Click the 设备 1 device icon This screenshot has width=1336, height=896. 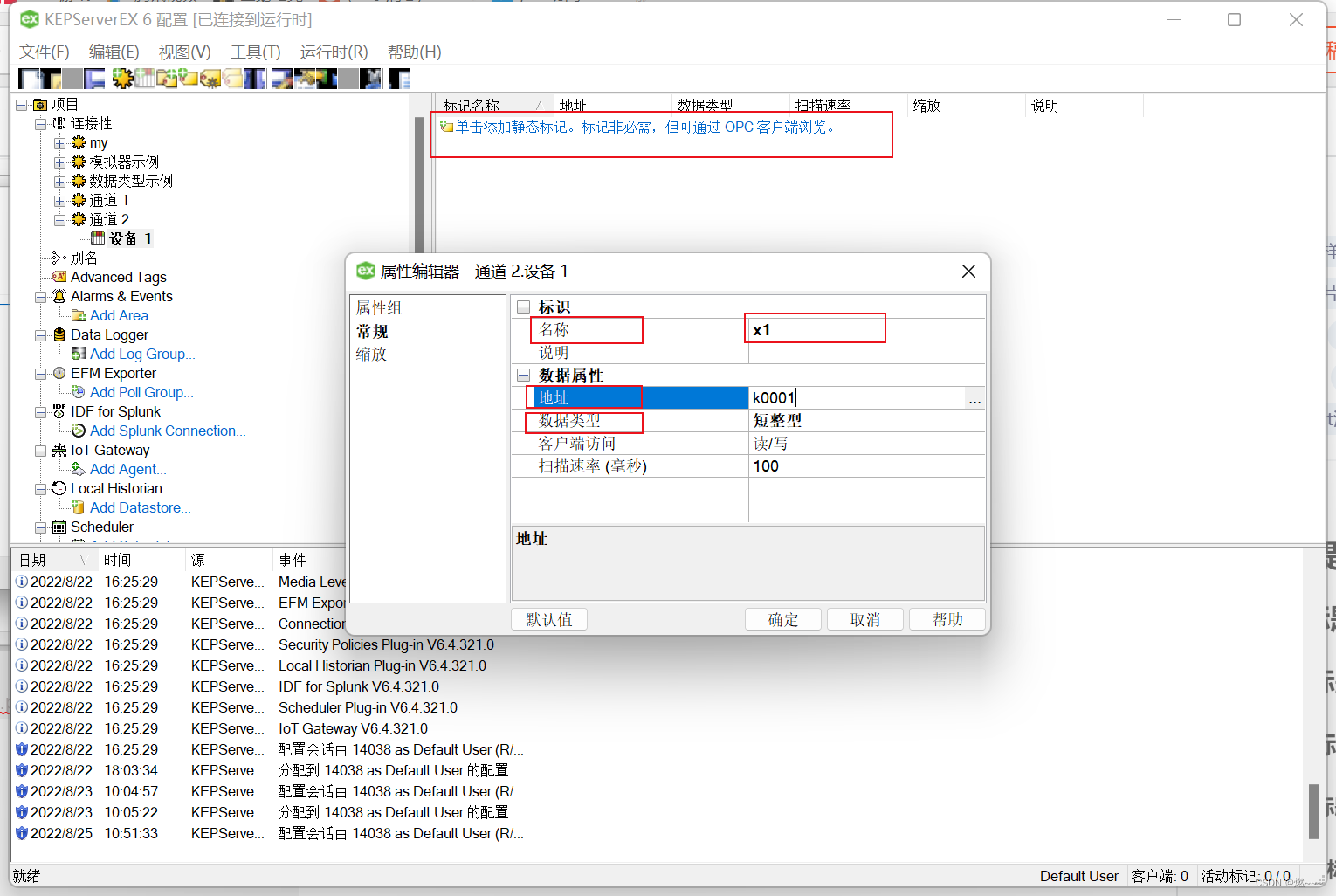click(98, 238)
